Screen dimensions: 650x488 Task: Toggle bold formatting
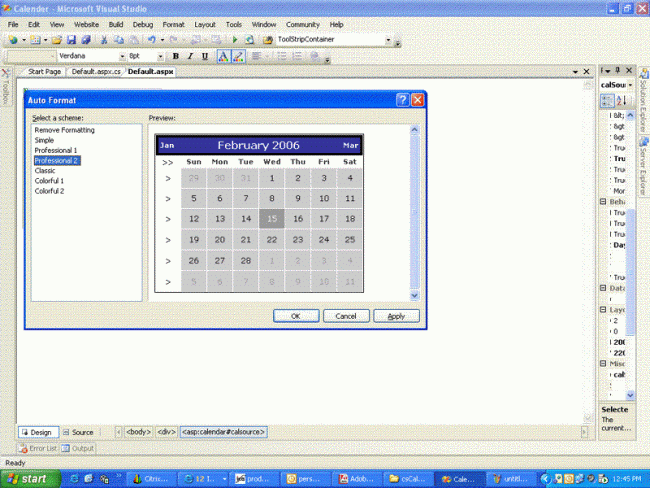(176, 56)
